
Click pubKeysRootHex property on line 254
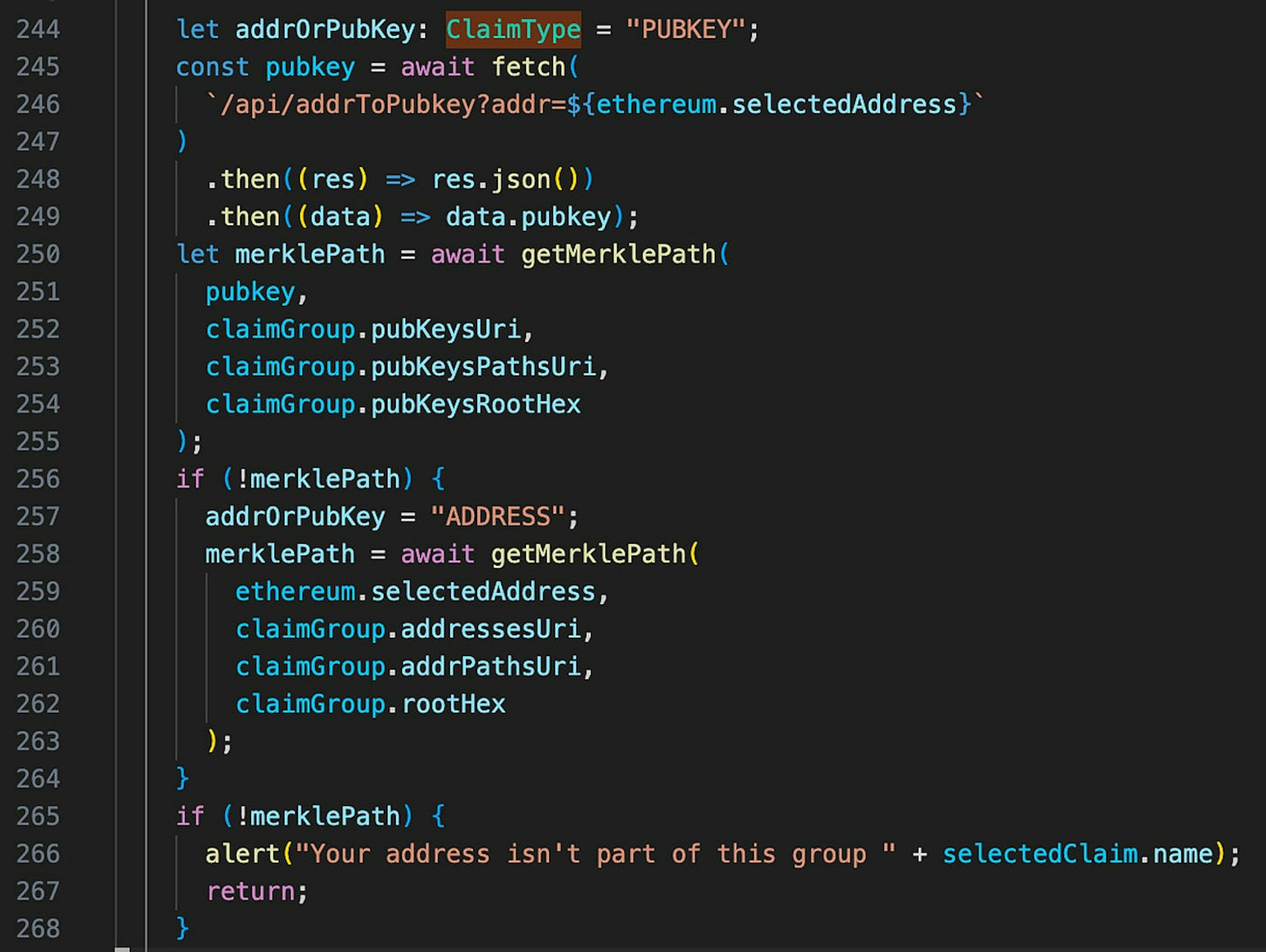click(476, 404)
